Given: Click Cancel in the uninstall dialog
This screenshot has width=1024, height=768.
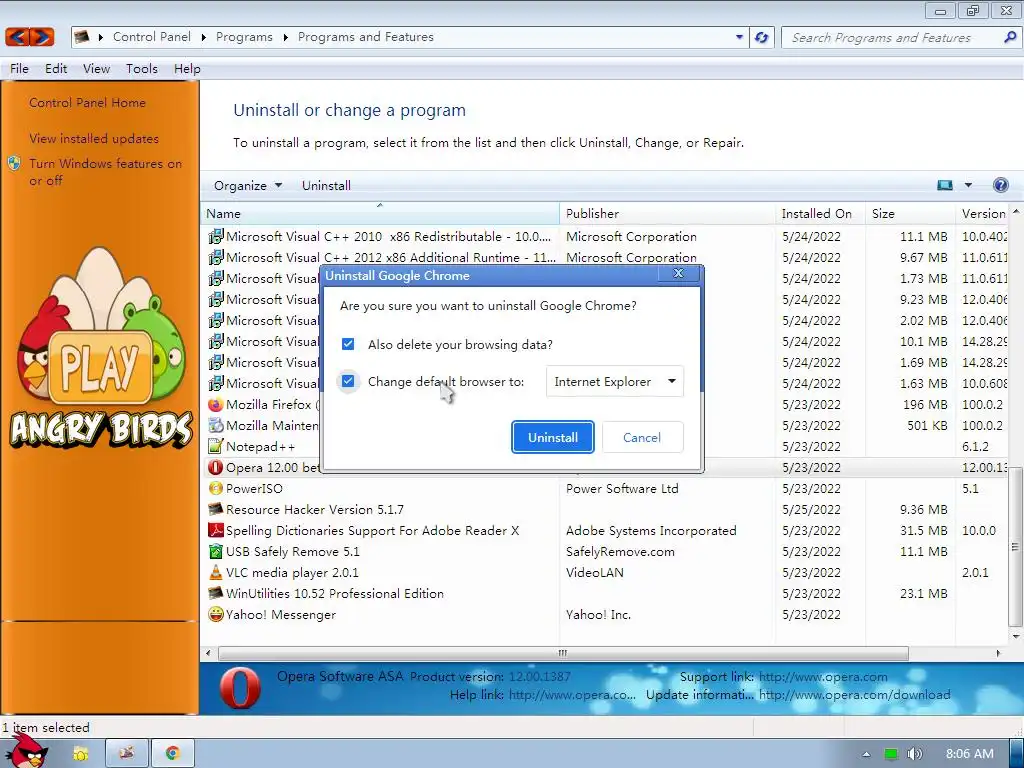Looking at the screenshot, I should click(x=642, y=438).
